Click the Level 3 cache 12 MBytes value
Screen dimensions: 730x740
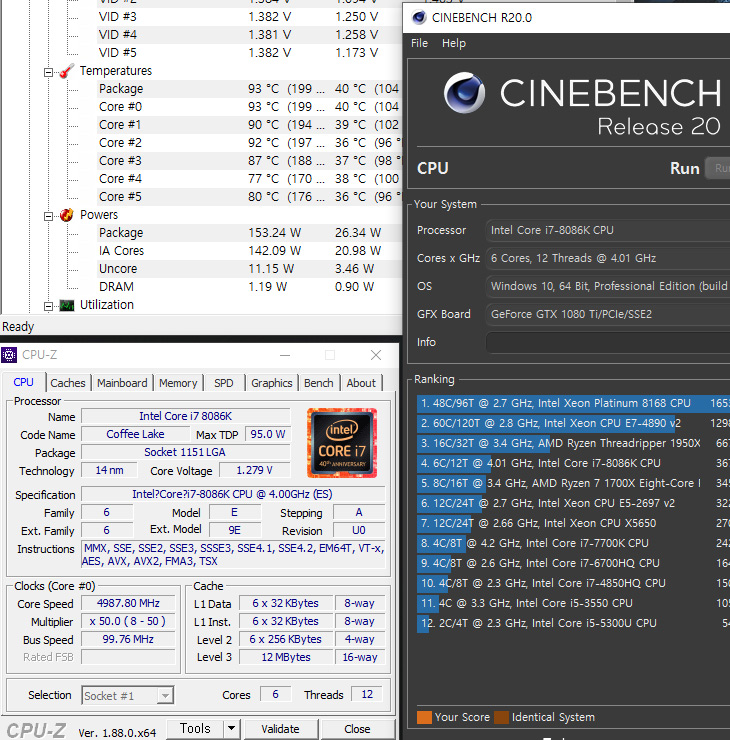click(x=286, y=657)
